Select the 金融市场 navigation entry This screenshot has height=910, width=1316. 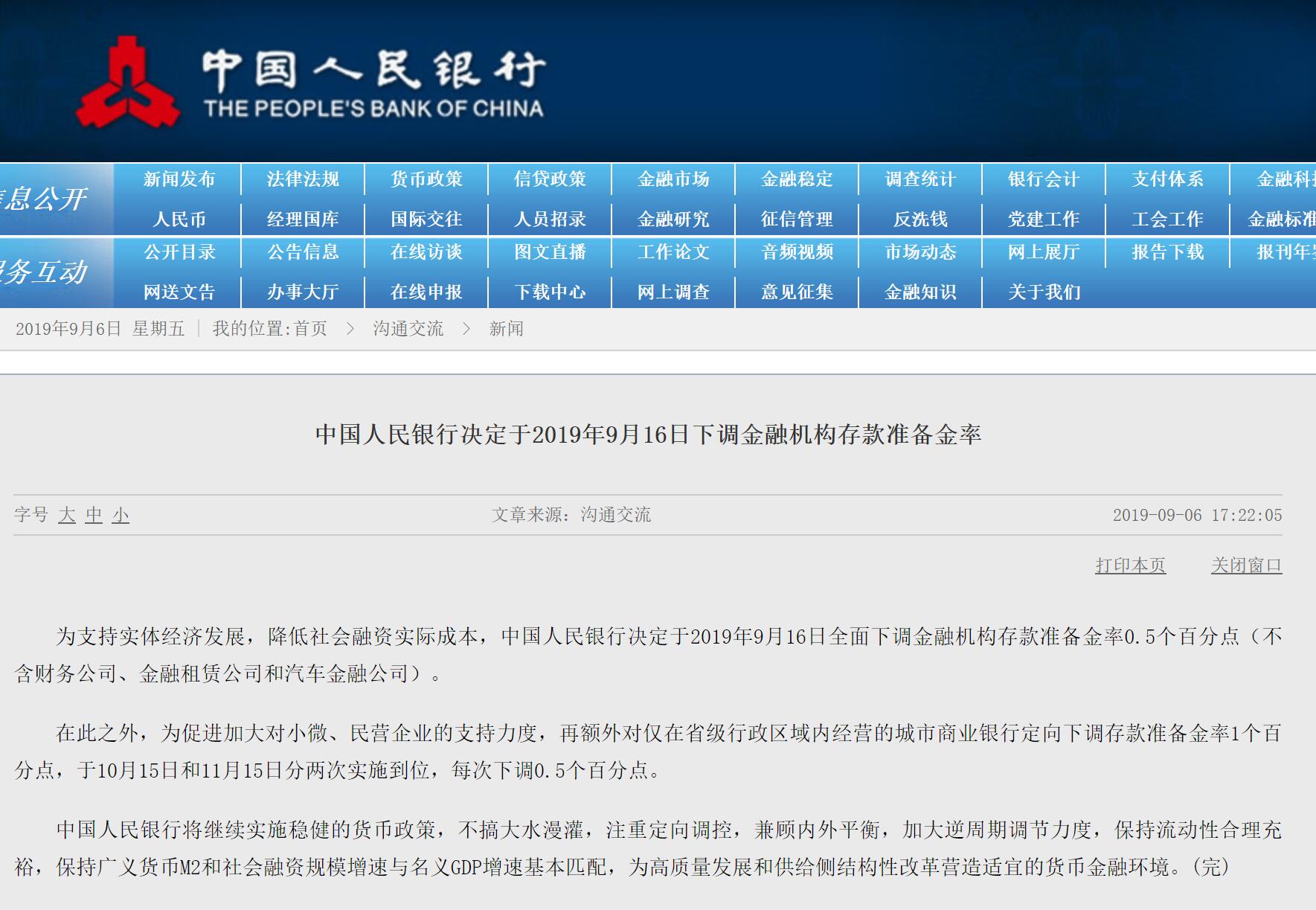[673, 179]
